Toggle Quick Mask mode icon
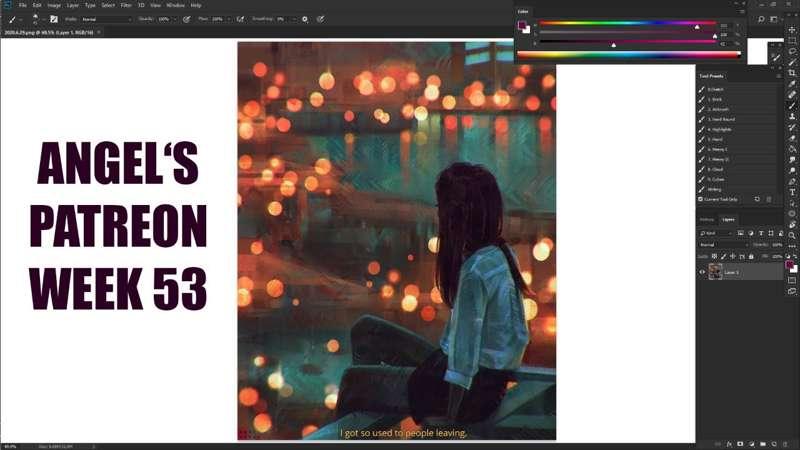The image size is (800, 450). (x=792, y=280)
